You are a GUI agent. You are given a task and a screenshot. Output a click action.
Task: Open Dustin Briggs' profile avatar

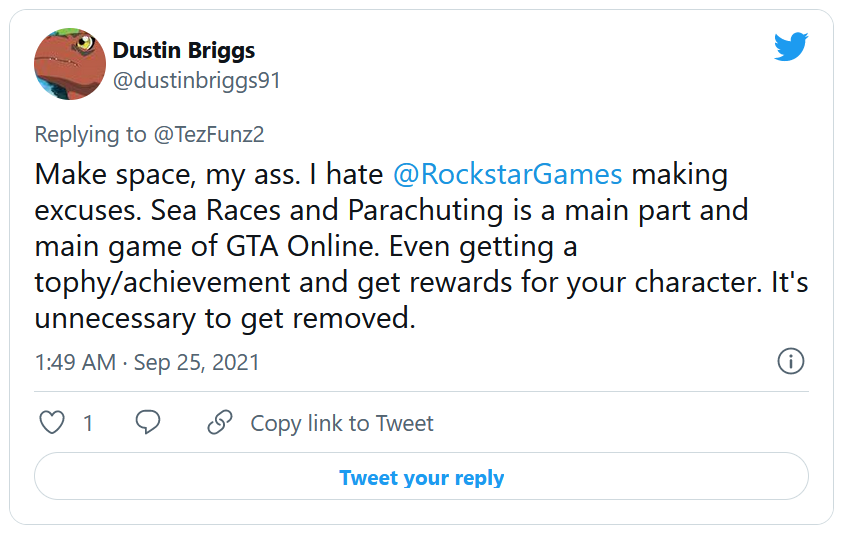tap(70, 64)
